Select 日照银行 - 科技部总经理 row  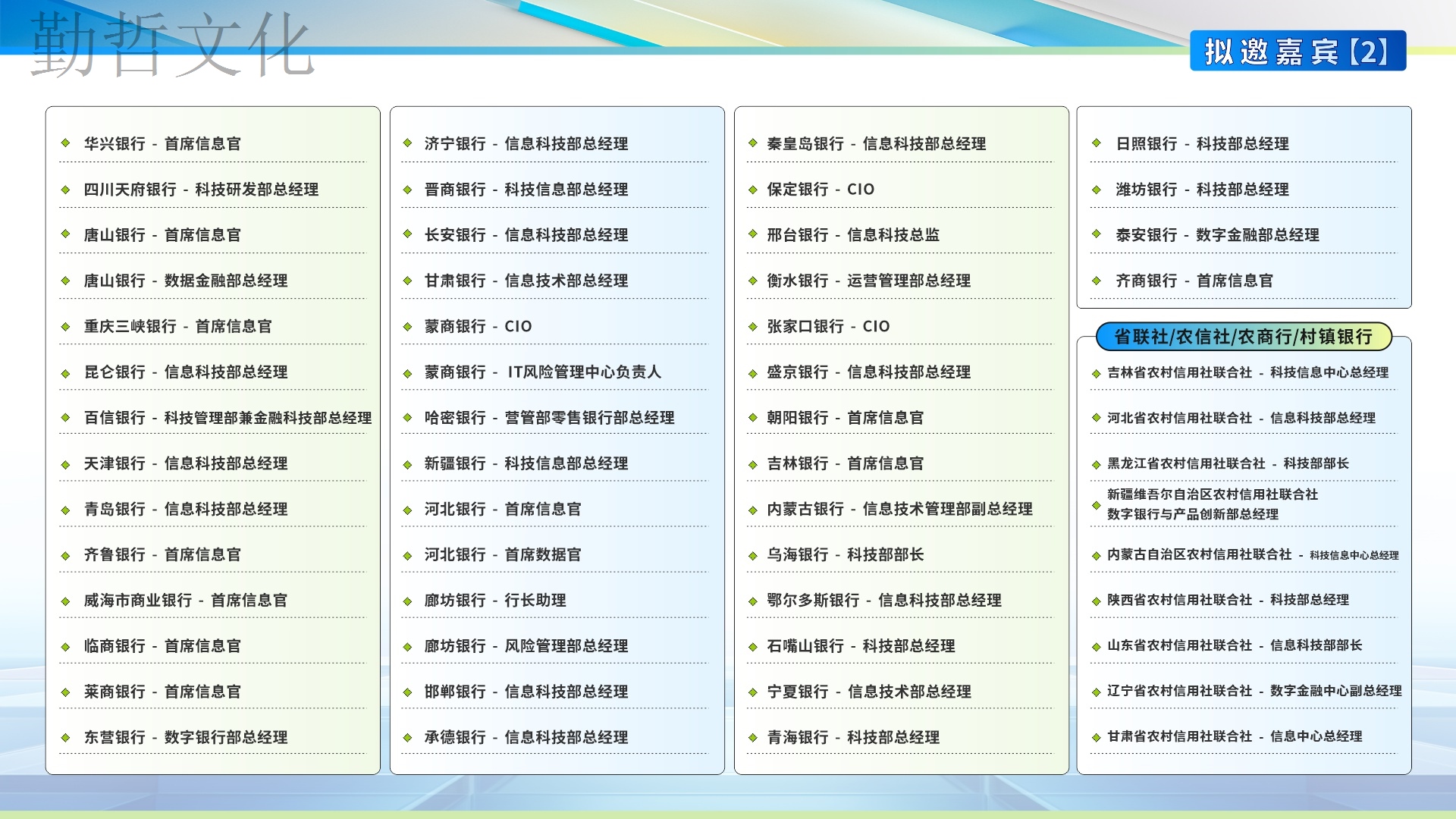tap(1202, 143)
